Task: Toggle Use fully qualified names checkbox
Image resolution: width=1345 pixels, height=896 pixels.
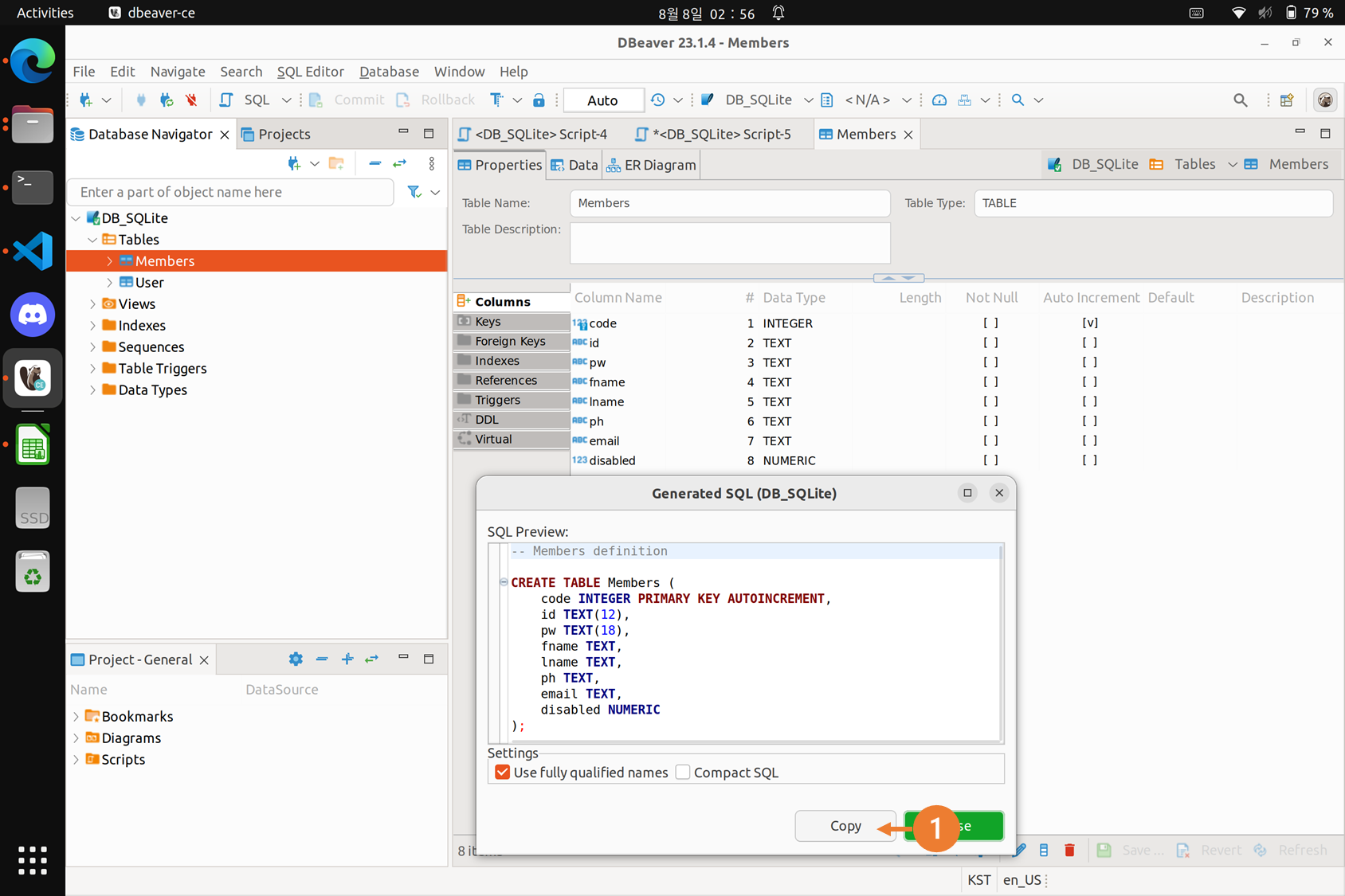Action: coord(502,772)
